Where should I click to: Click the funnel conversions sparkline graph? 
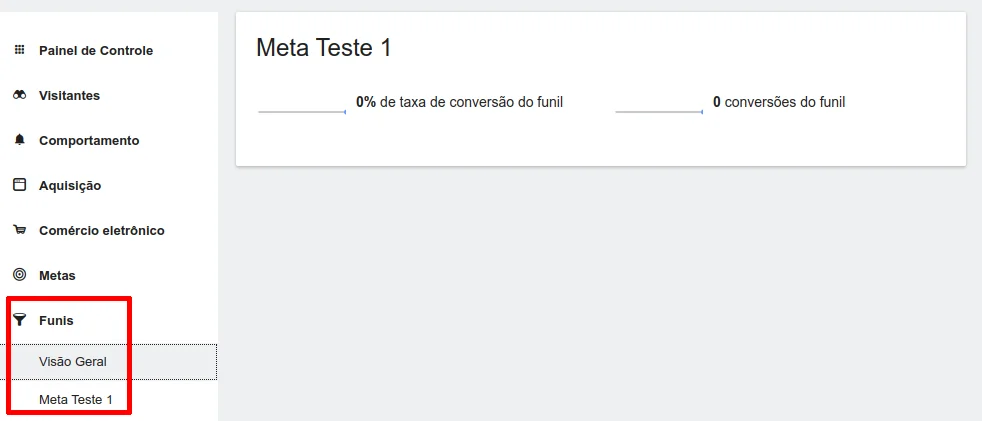click(659, 108)
